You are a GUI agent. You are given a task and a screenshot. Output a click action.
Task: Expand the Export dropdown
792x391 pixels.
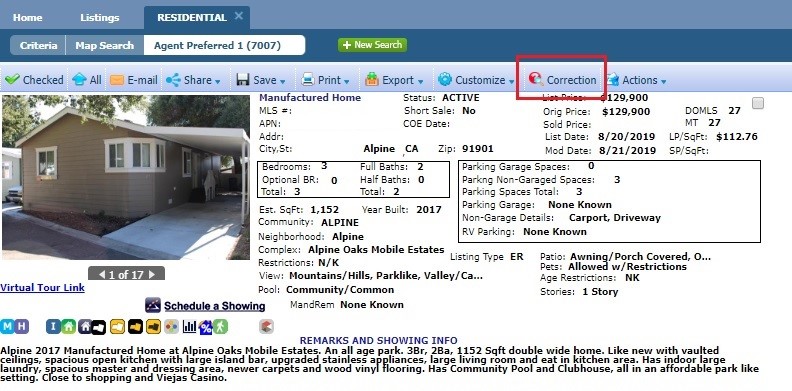point(394,80)
